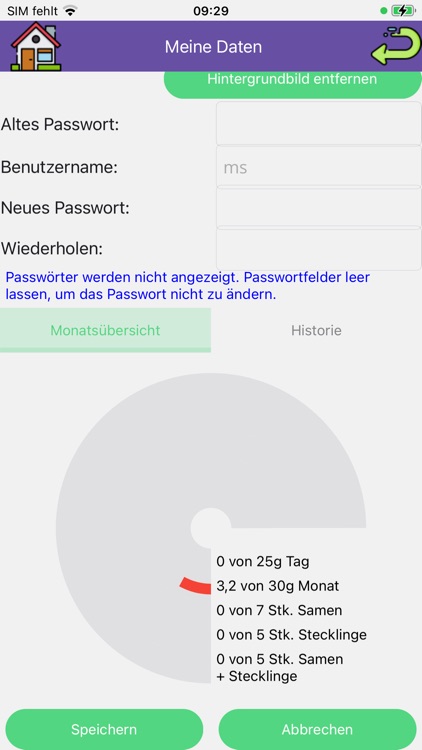This screenshot has height=750, width=422.
Task: Open the Historie tab
Action: 316,331
